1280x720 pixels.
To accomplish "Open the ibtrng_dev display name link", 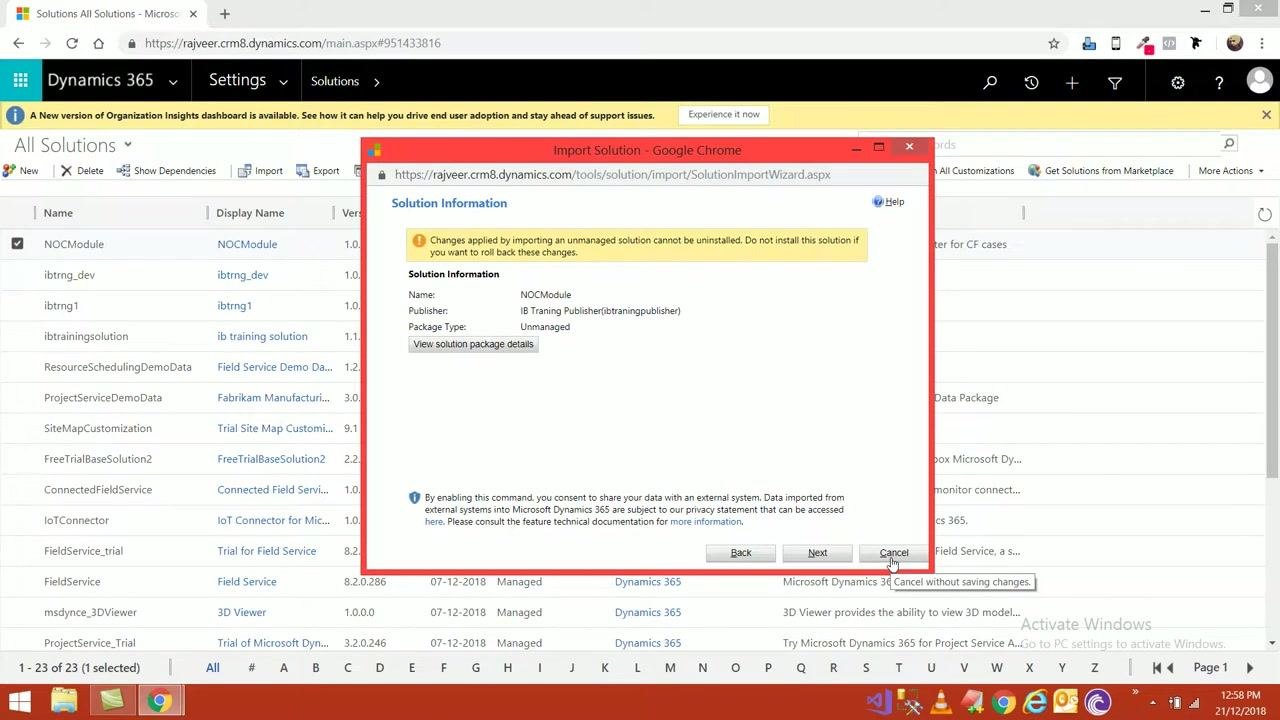I will pyautogui.click(x=243, y=275).
